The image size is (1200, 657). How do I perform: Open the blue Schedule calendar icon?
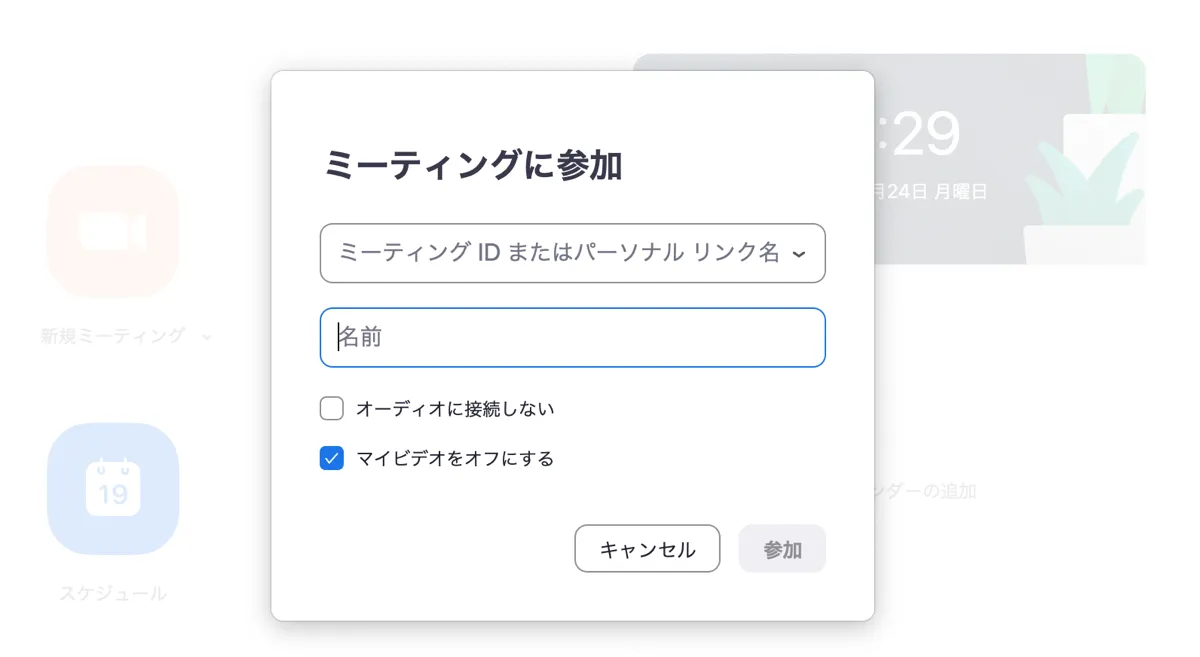pos(113,488)
